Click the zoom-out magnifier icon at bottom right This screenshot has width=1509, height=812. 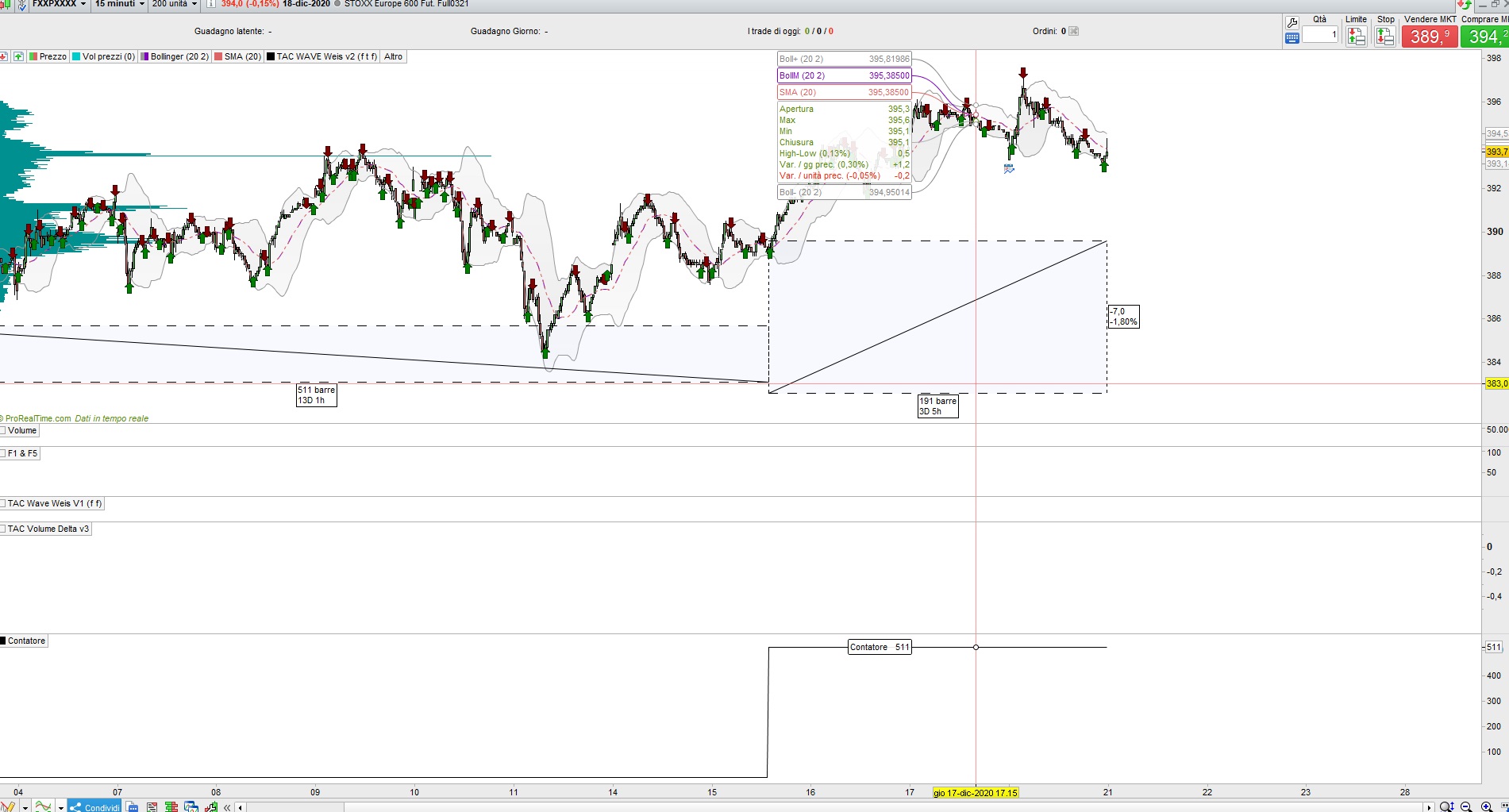click(1466, 807)
